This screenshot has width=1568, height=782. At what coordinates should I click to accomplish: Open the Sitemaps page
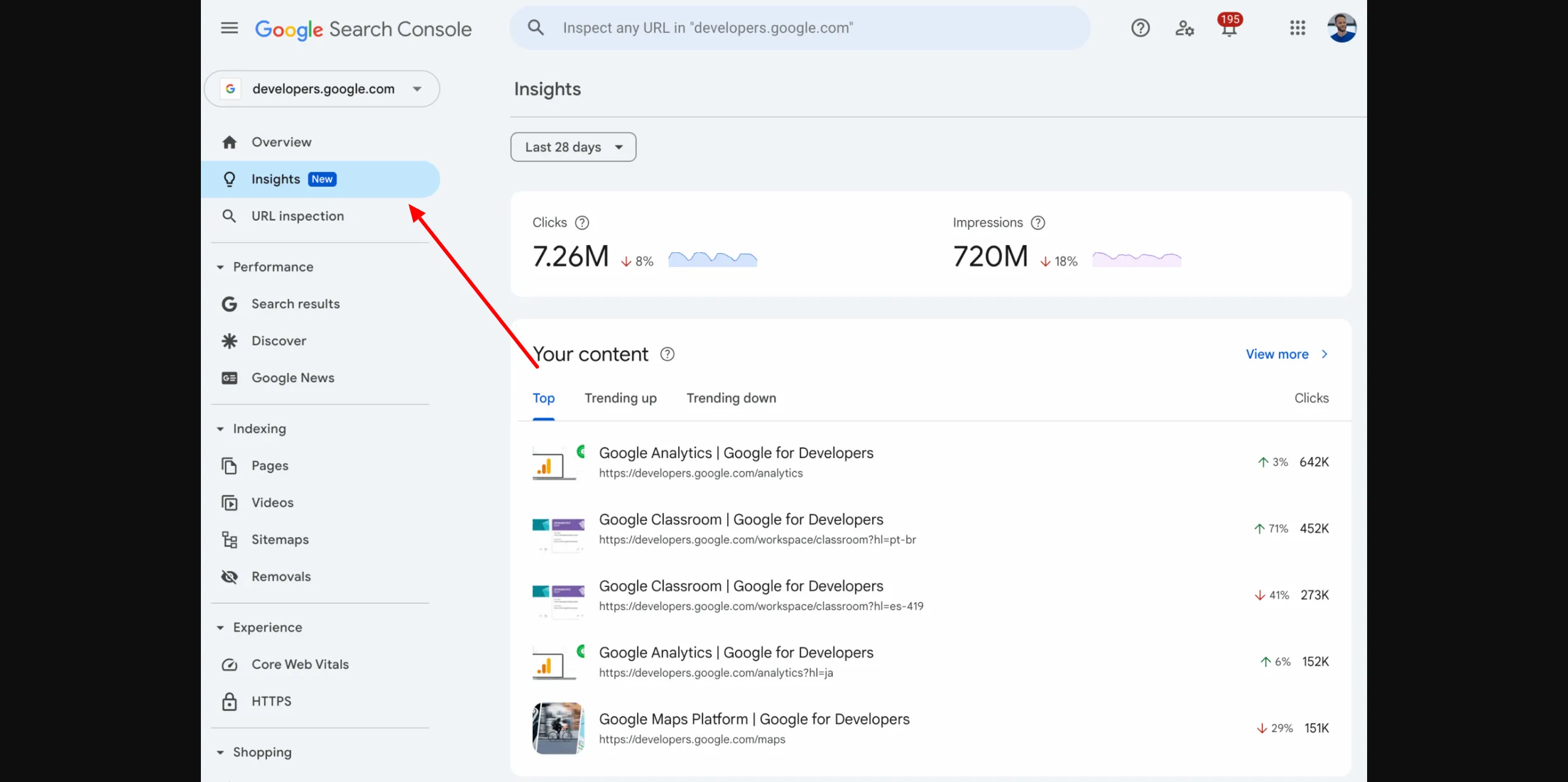click(x=320, y=540)
